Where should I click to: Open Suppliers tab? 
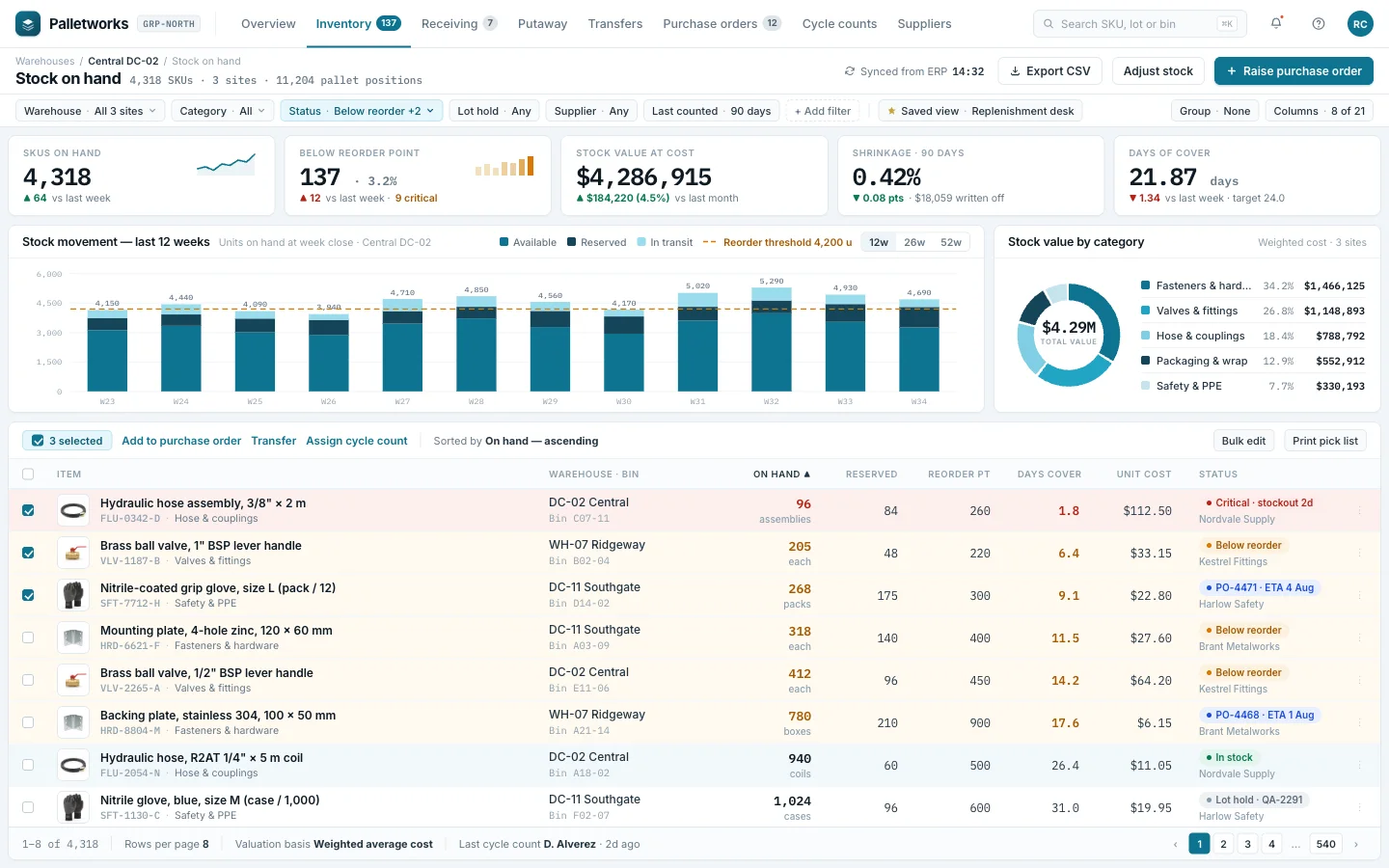[x=924, y=24]
